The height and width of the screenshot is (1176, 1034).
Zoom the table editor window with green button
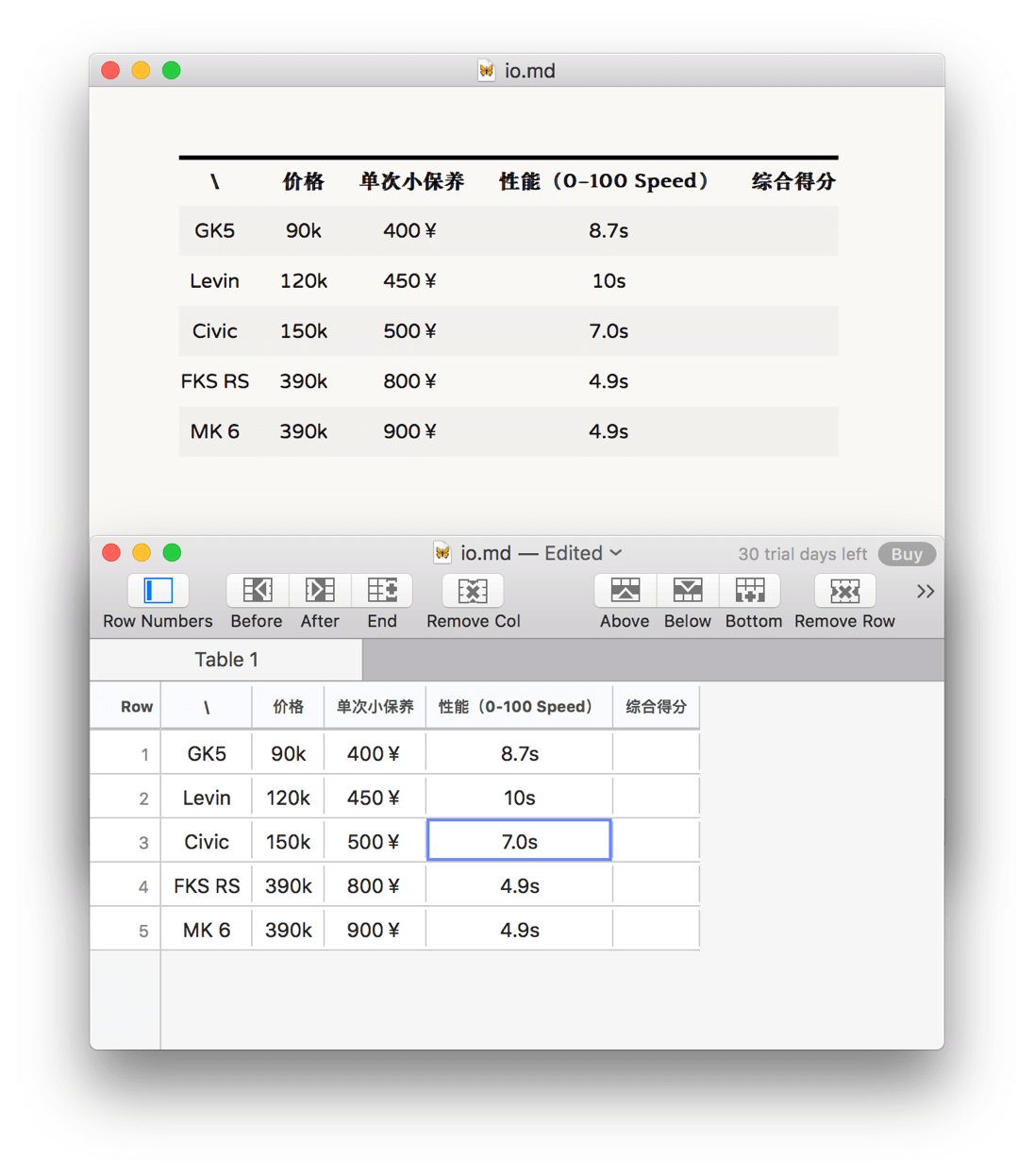pos(172,553)
